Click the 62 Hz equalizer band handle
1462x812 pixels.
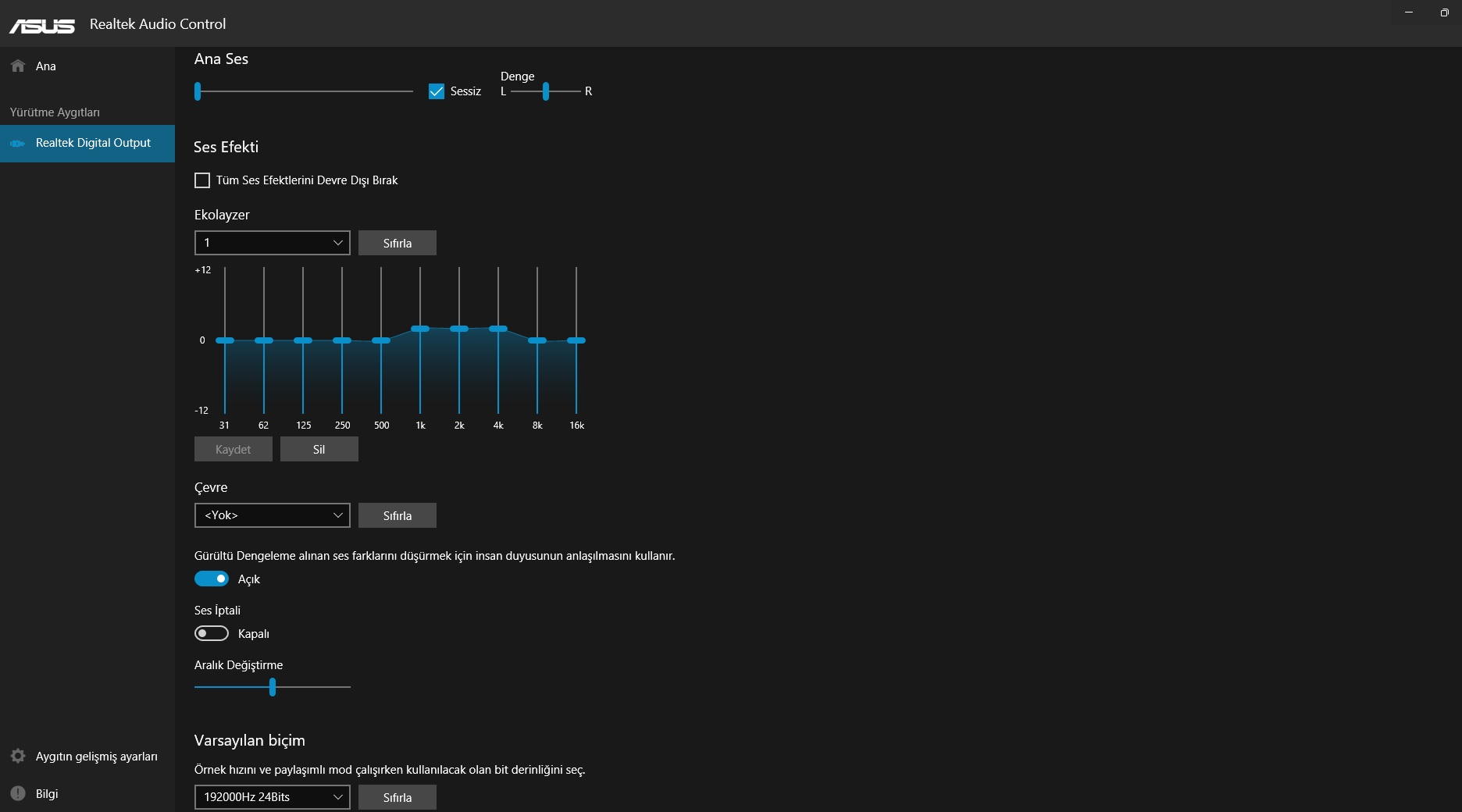[x=264, y=340]
